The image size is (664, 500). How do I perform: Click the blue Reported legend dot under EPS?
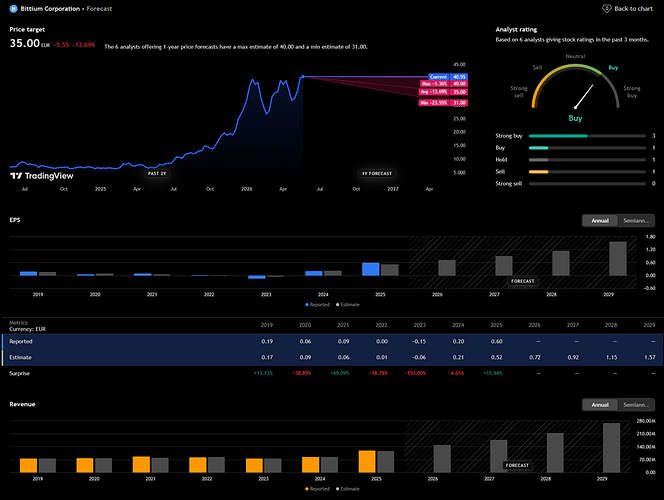[307, 304]
